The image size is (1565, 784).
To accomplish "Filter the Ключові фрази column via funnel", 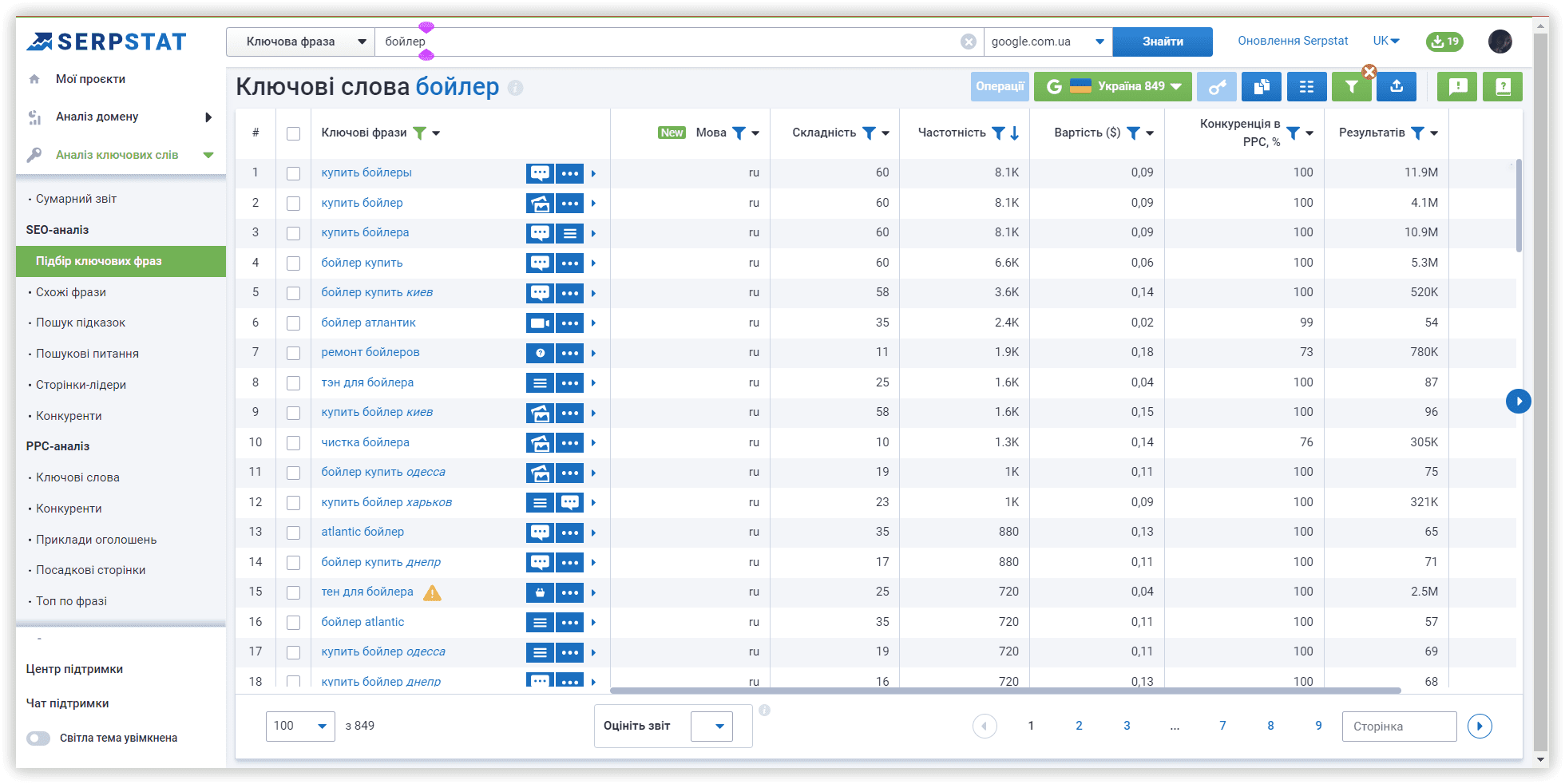I will coord(419,133).
